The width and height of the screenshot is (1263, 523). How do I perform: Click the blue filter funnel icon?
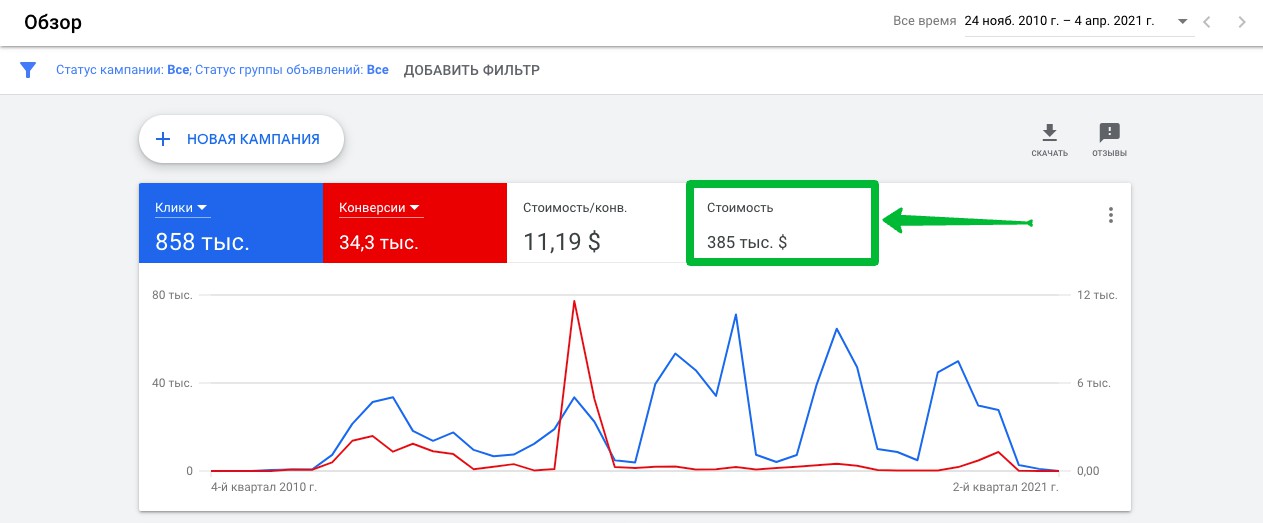click(x=28, y=70)
